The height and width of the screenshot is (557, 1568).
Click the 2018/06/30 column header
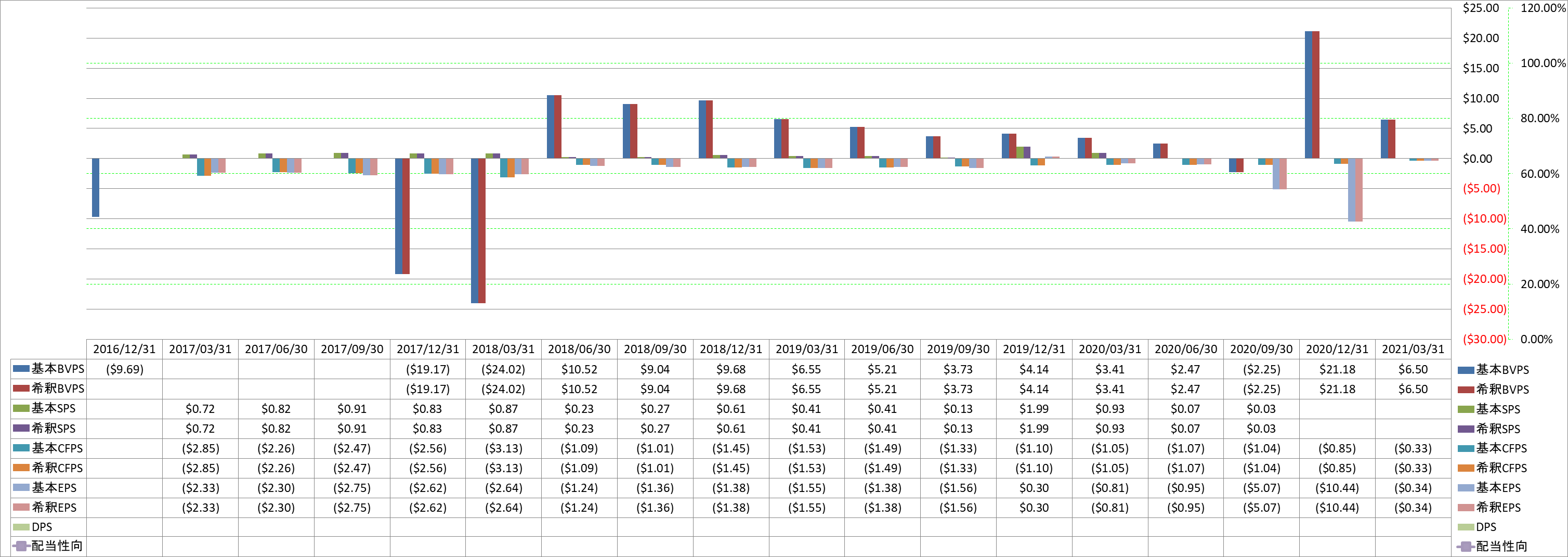click(x=579, y=349)
